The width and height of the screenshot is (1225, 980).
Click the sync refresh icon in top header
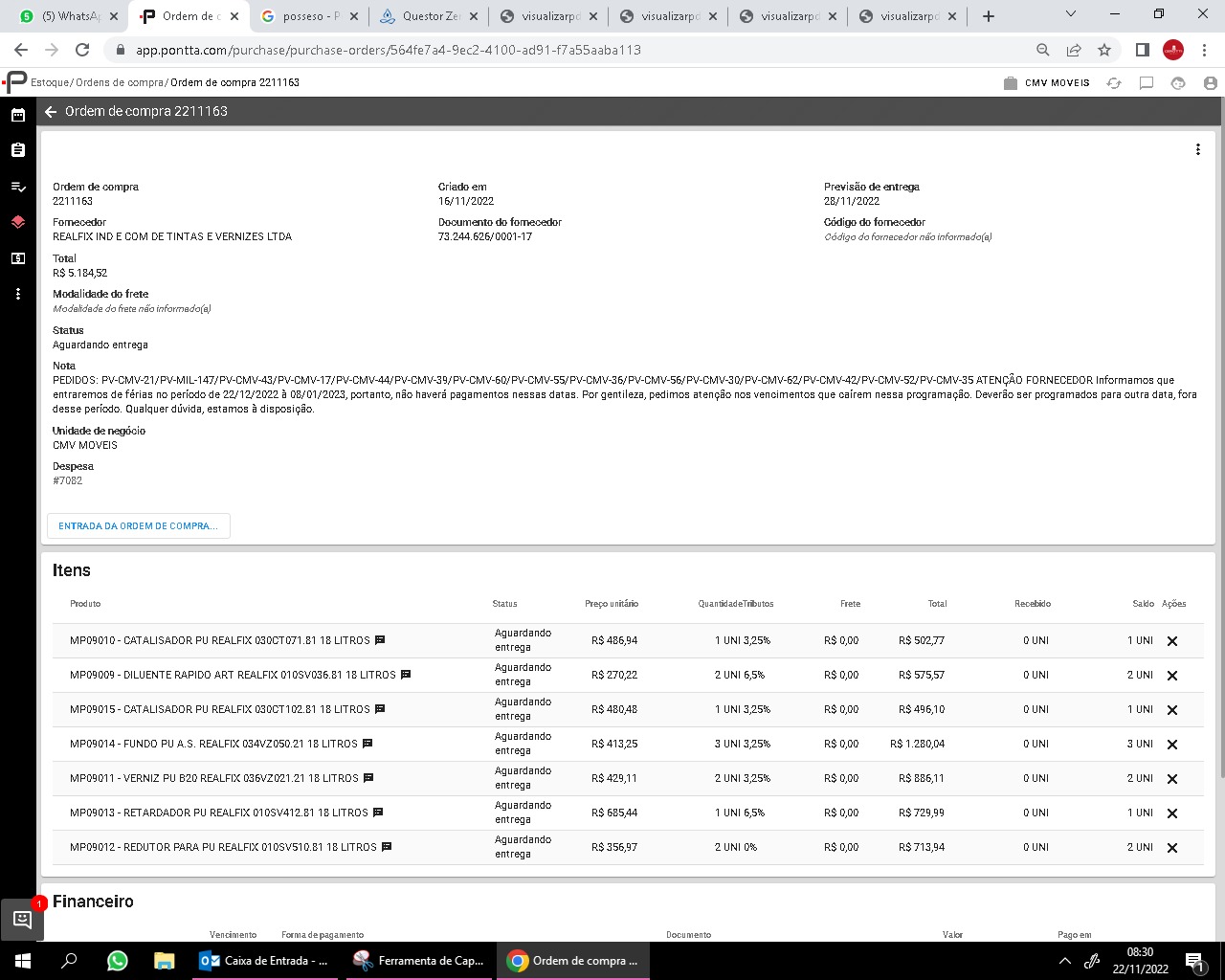click(x=1114, y=83)
